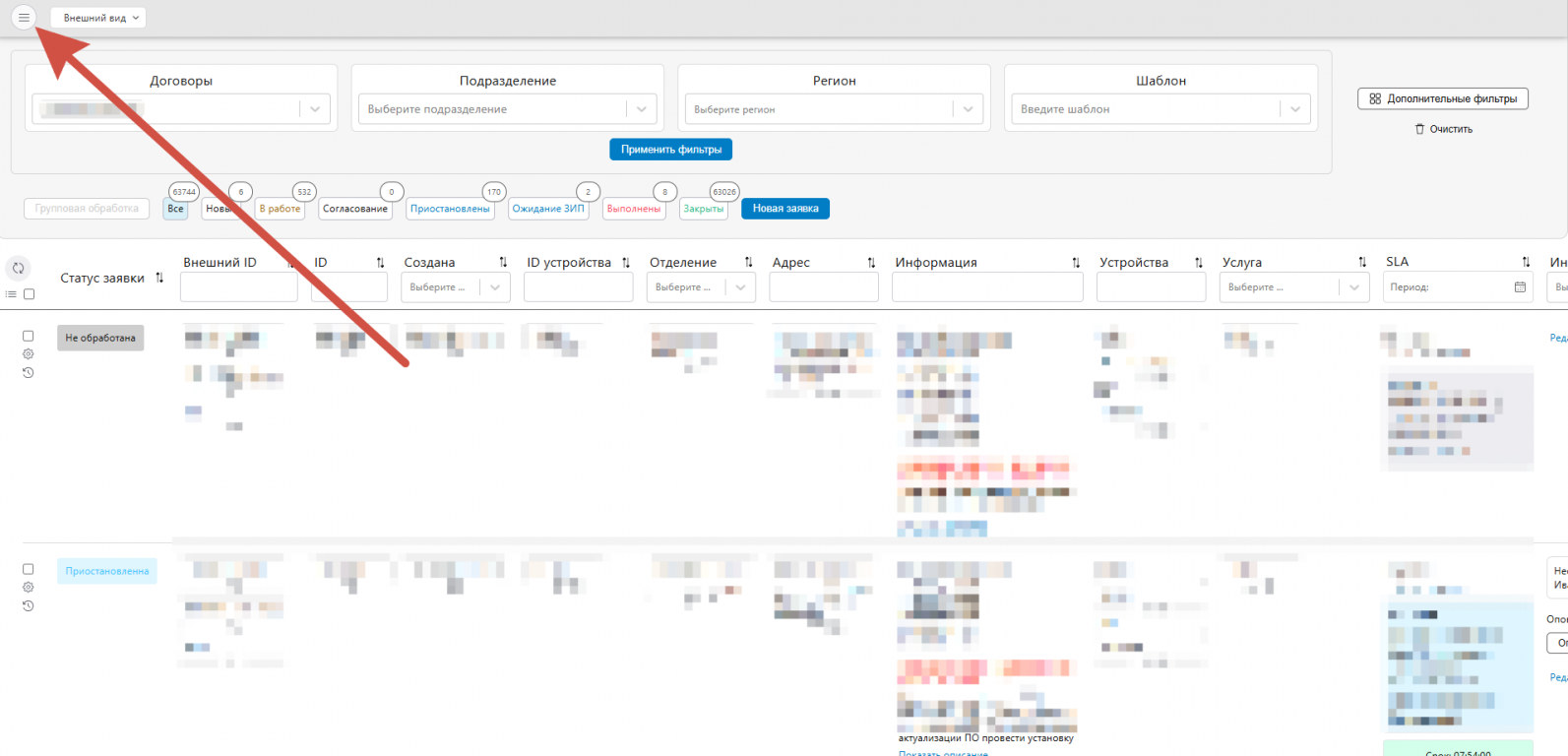Click the 'Новая заявка' button

click(x=784, y=209)
